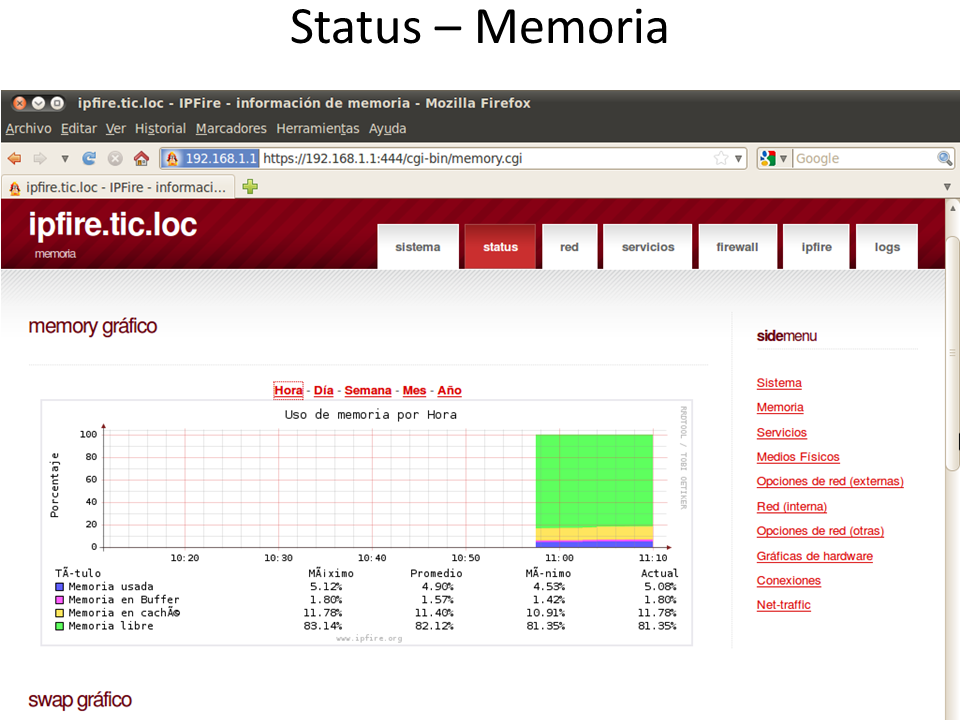Click the green Memoria libre legend swatch
The height and width of the screenshot is (720, 960).
coord(60,626)
